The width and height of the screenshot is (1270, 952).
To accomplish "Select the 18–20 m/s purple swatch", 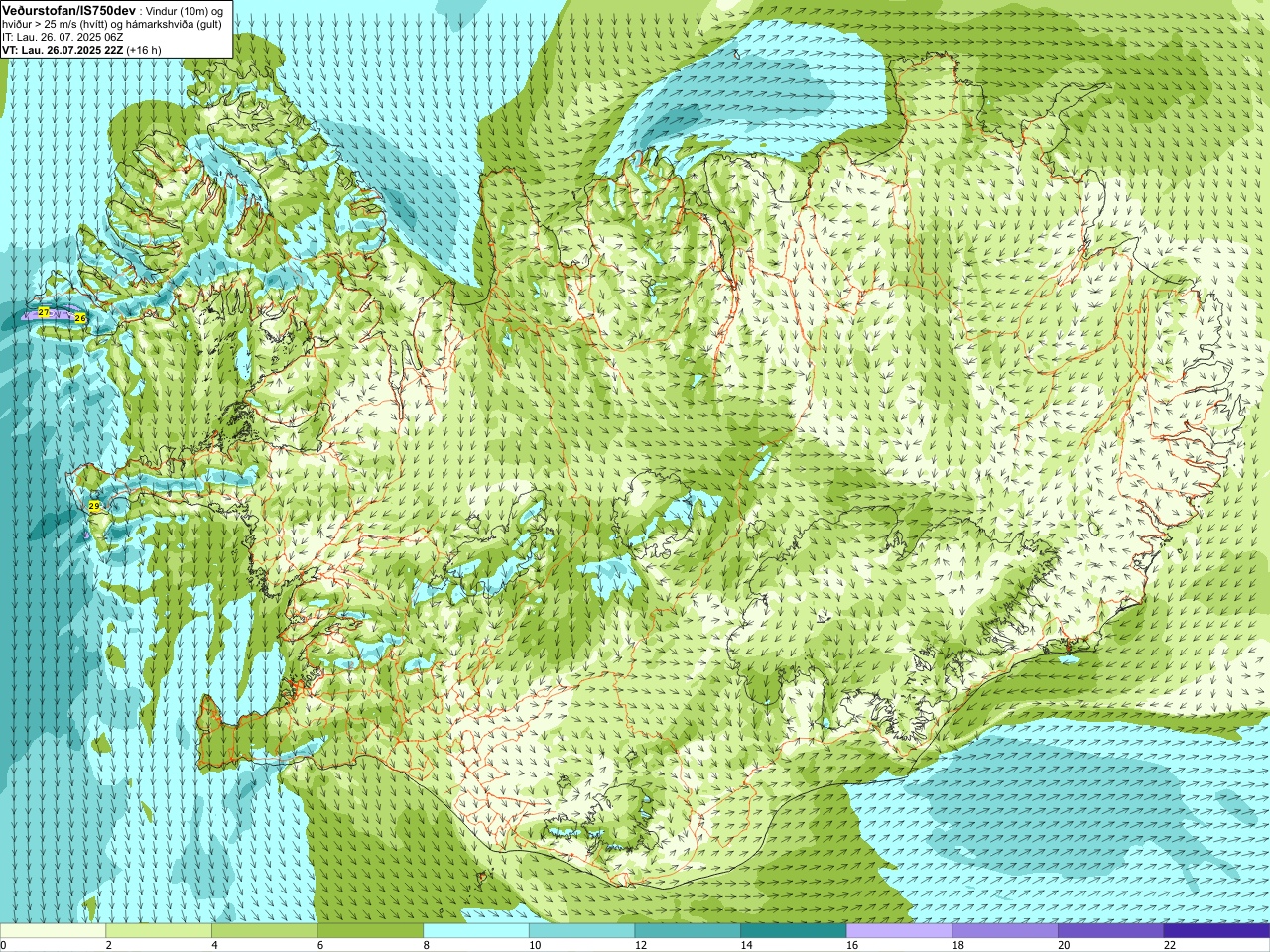I will 1005,931.
